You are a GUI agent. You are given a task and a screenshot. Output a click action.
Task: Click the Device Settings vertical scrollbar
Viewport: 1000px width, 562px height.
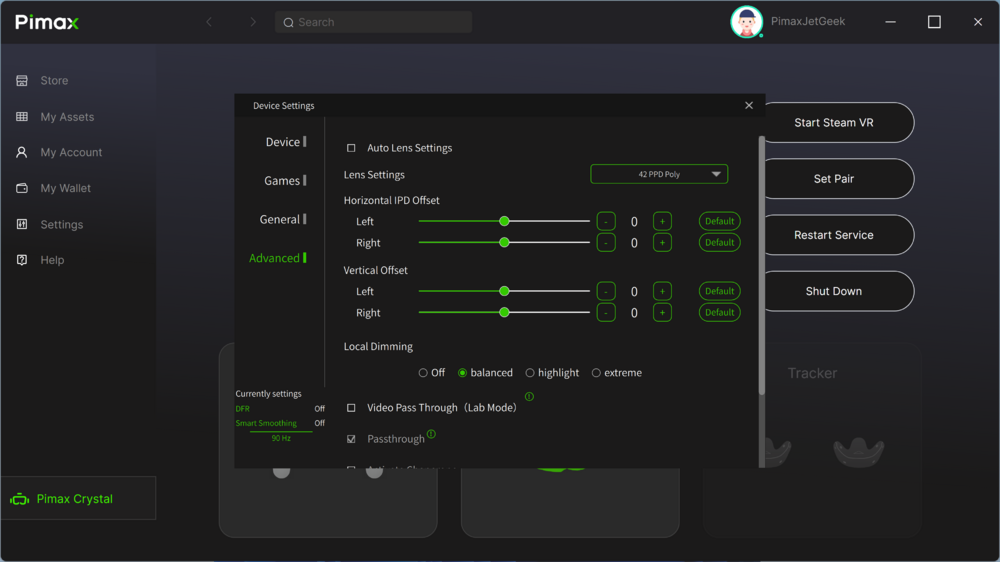click(x=761, y=265)
